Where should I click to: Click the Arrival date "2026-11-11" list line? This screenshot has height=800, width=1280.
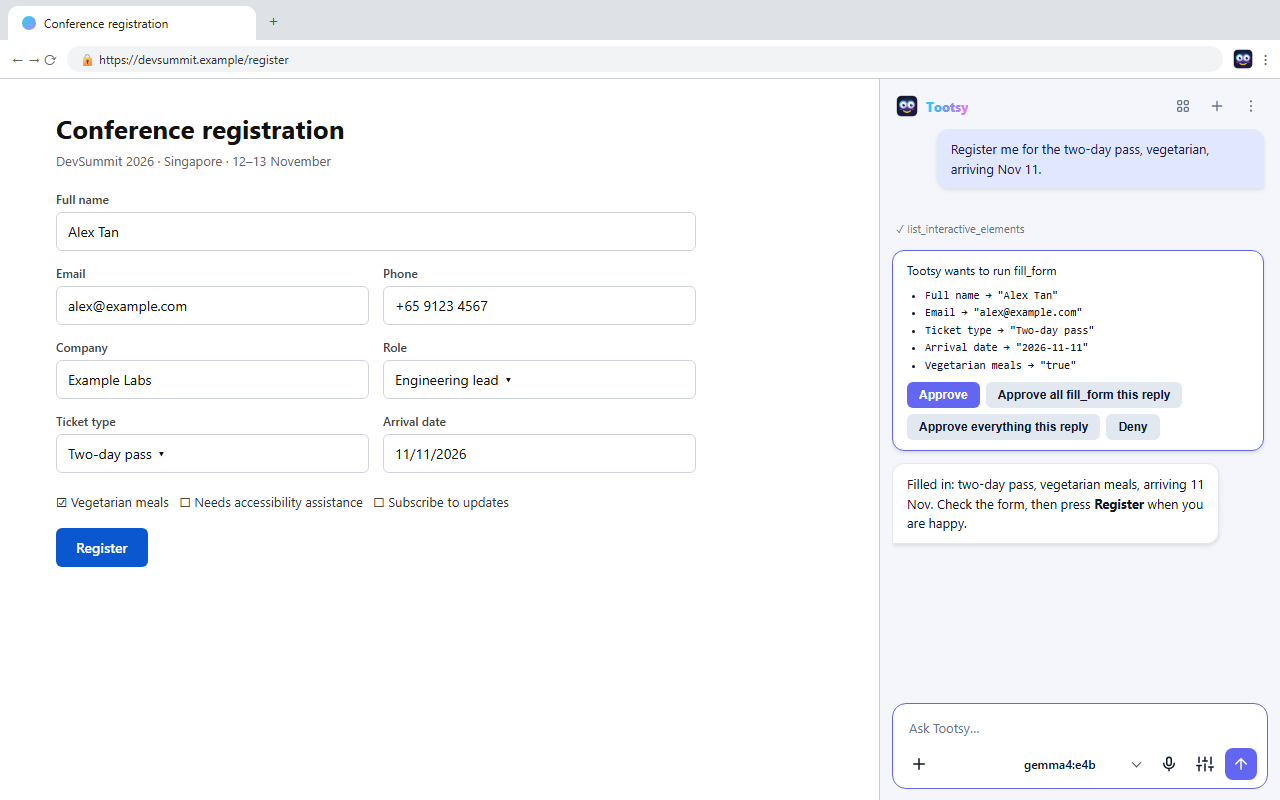tap(1006, 347)
